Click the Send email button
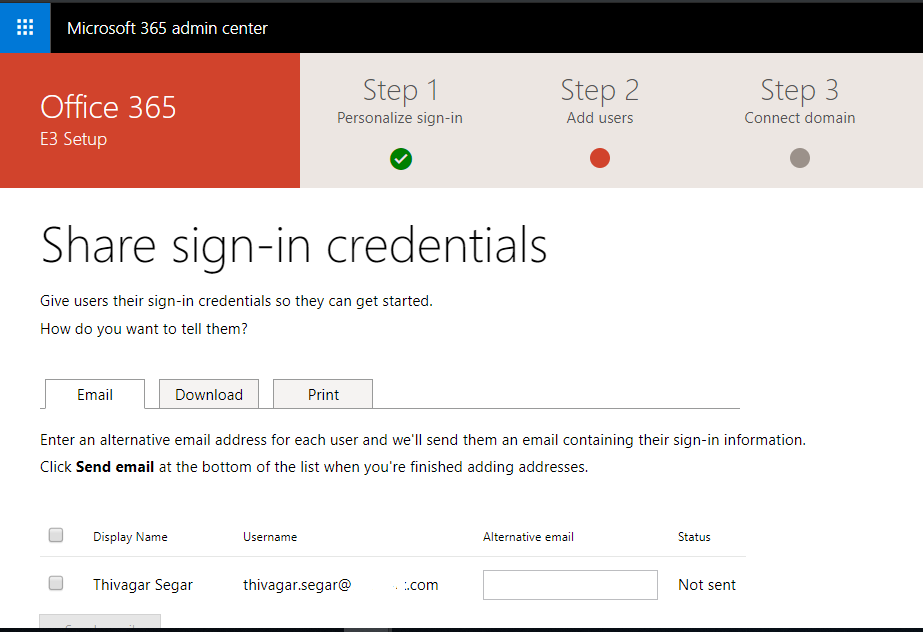Screen dimensions: 923x632 [99, 625]
